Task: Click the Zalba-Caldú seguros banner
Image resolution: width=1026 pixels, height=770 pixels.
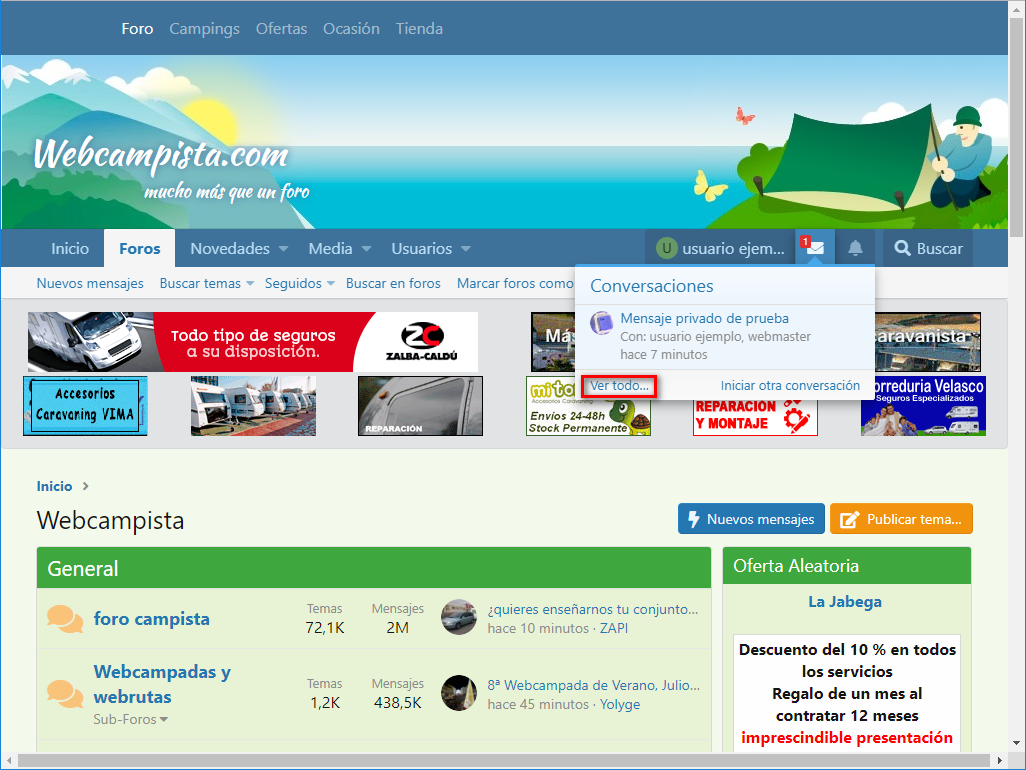Action: click(253, 341)
